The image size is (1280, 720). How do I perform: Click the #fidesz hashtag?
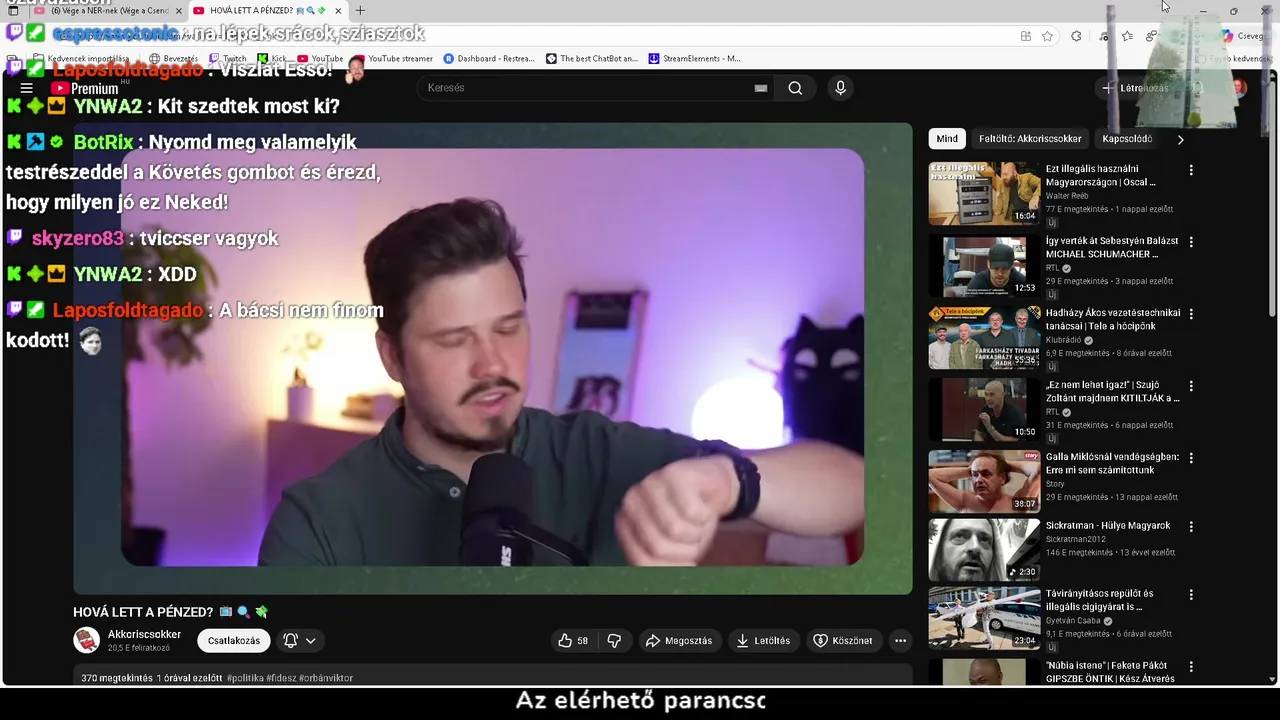[281, 678]
